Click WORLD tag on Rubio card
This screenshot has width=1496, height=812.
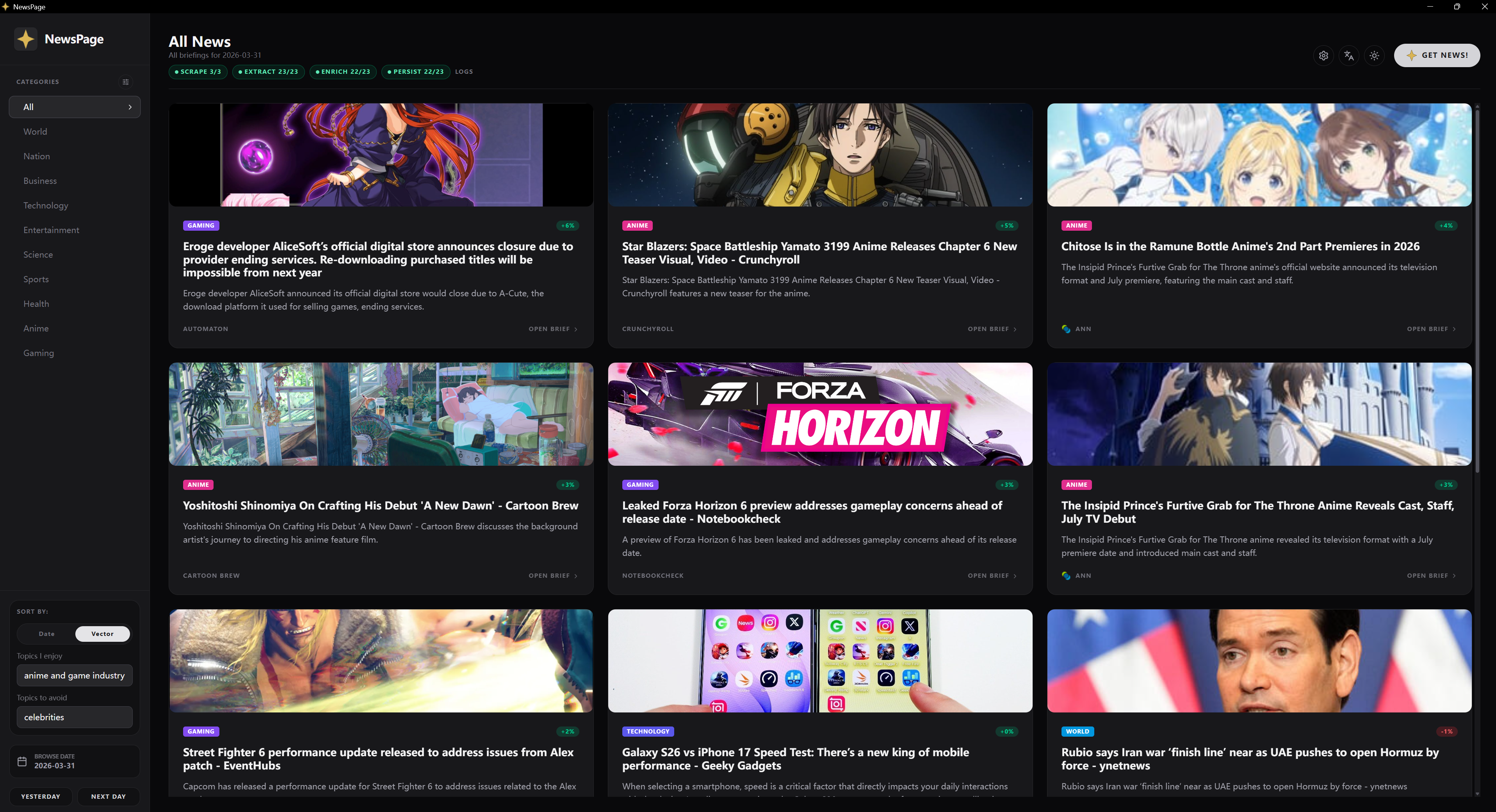[1077, 731]
